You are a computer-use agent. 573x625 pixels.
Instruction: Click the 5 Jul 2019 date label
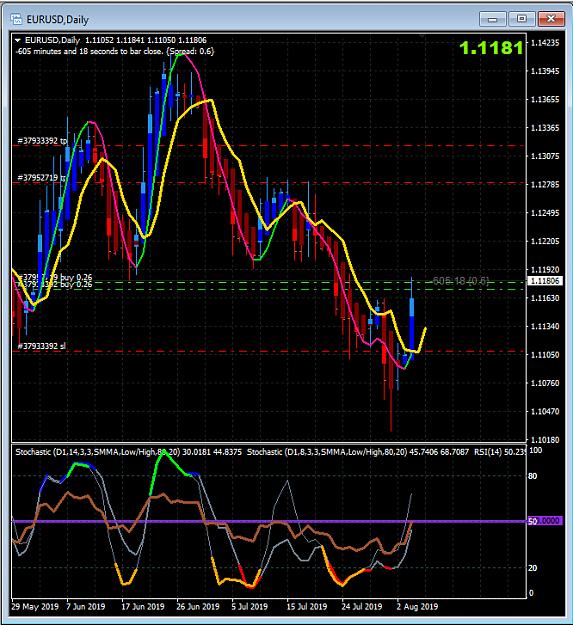[249, 607]
